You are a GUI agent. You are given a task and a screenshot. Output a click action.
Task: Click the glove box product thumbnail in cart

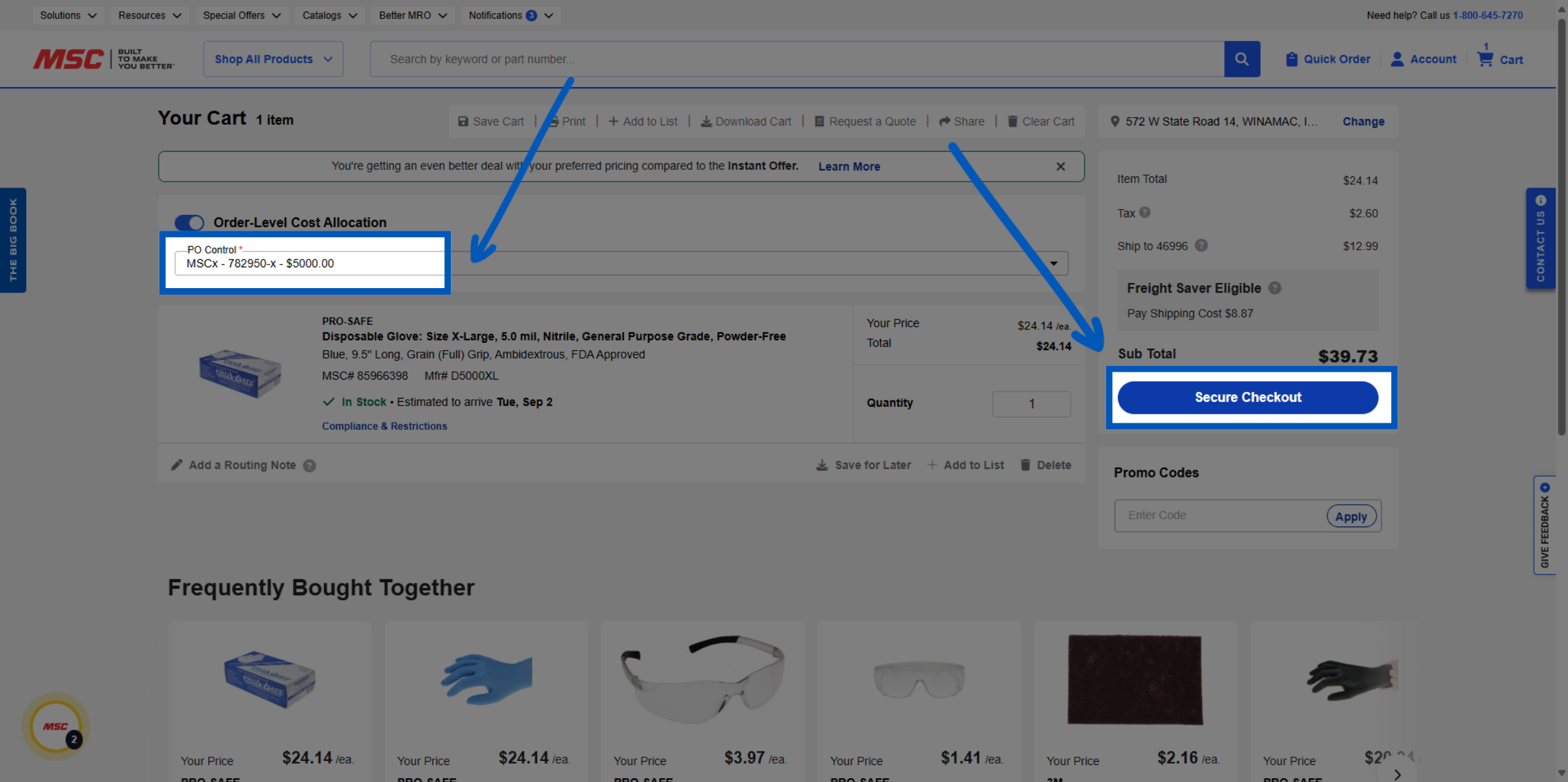point(240,374)
